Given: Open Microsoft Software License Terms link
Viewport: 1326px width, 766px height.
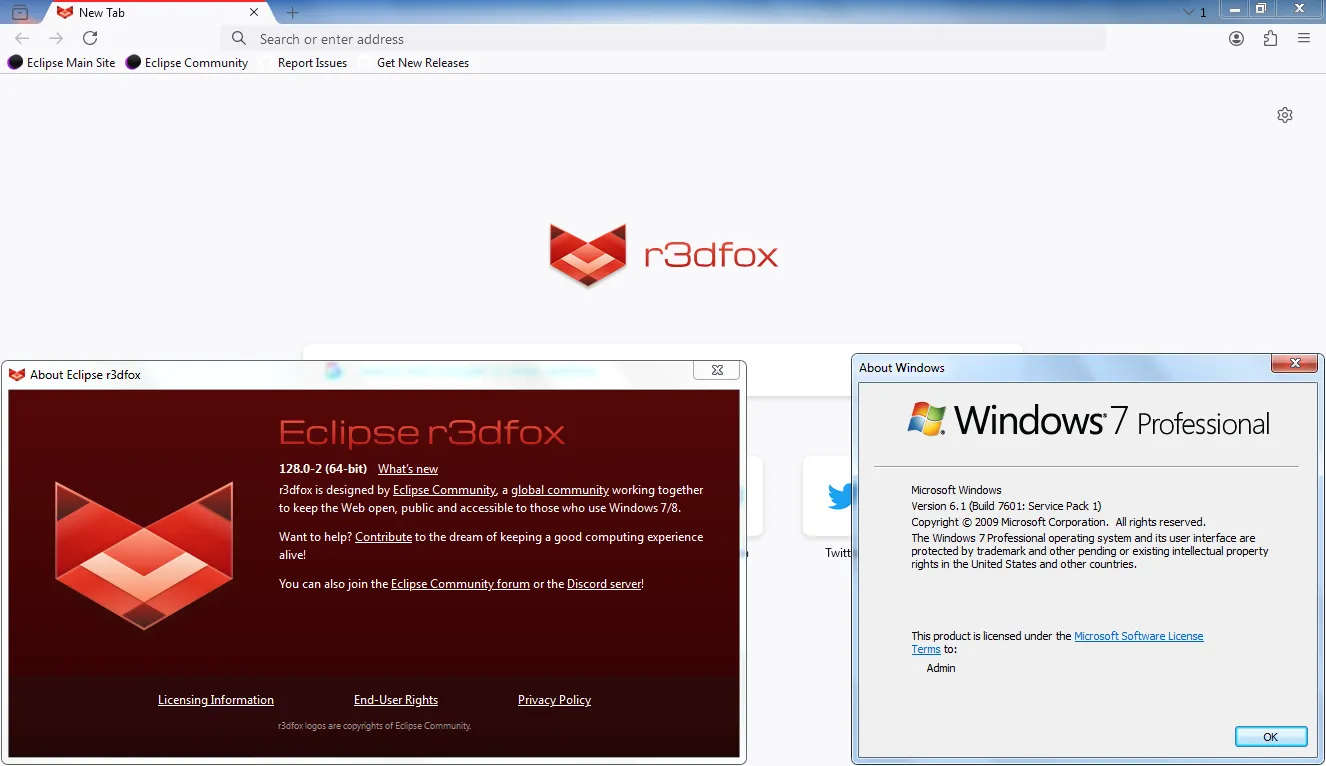Looking at the screenshot, I should click(1138, 636).
